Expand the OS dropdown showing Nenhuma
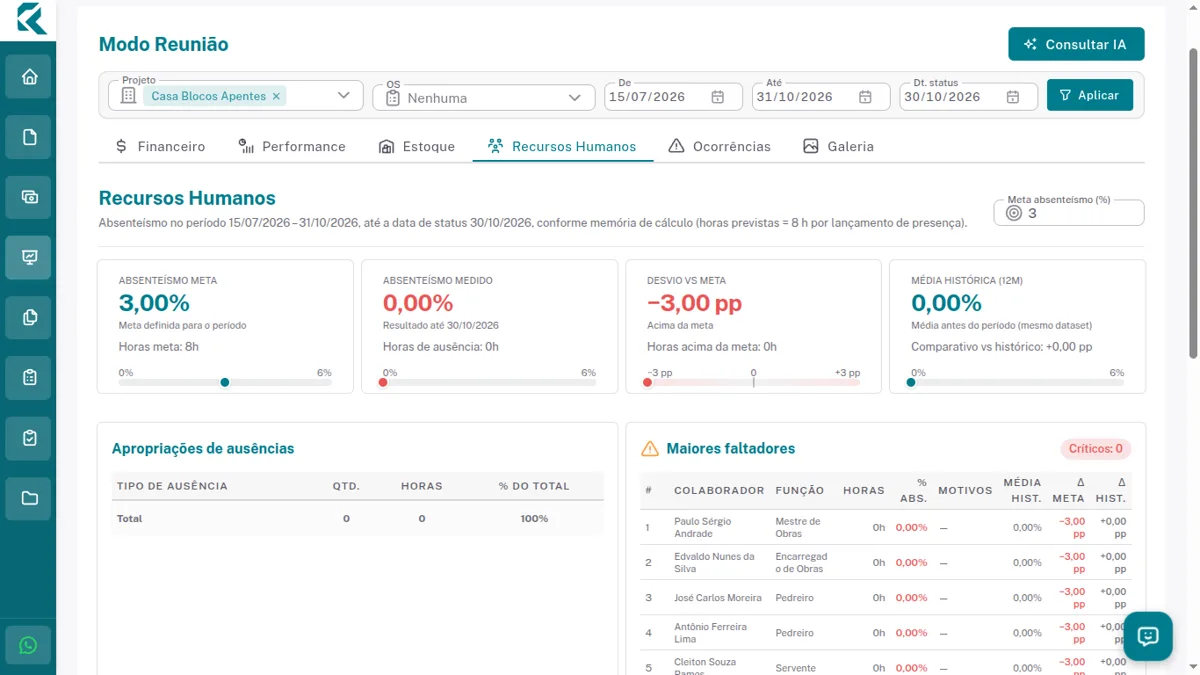Image resolution: width=1200 pixels, height=675 pixels. 574,98
